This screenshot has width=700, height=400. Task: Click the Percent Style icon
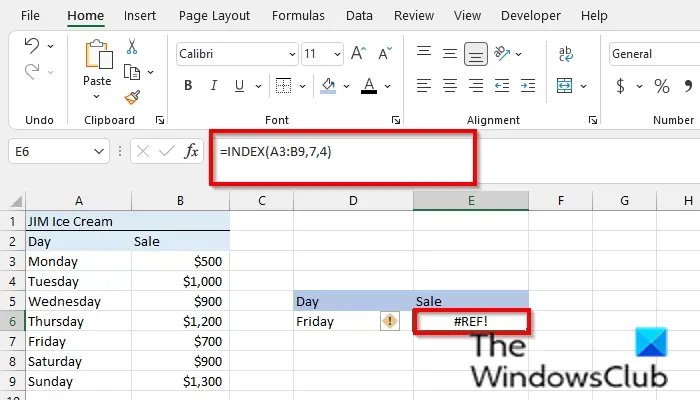(662, 86)
